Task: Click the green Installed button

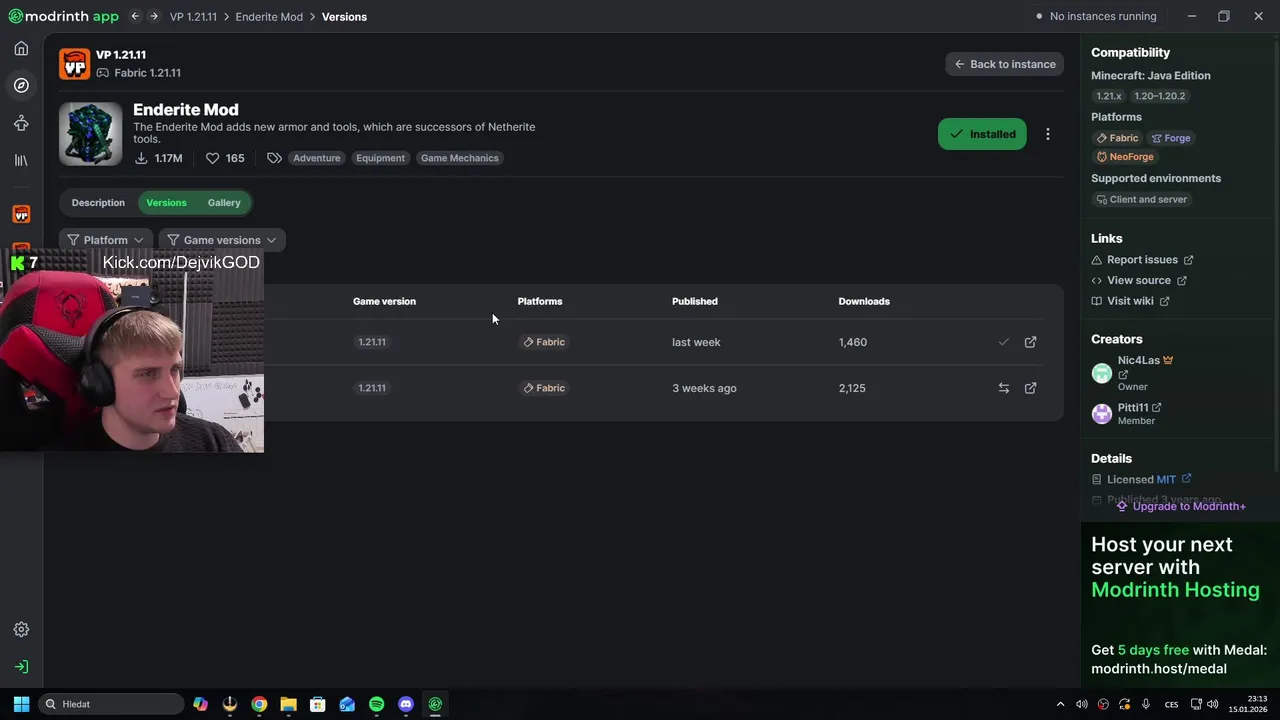Action: tap(982, 134)
